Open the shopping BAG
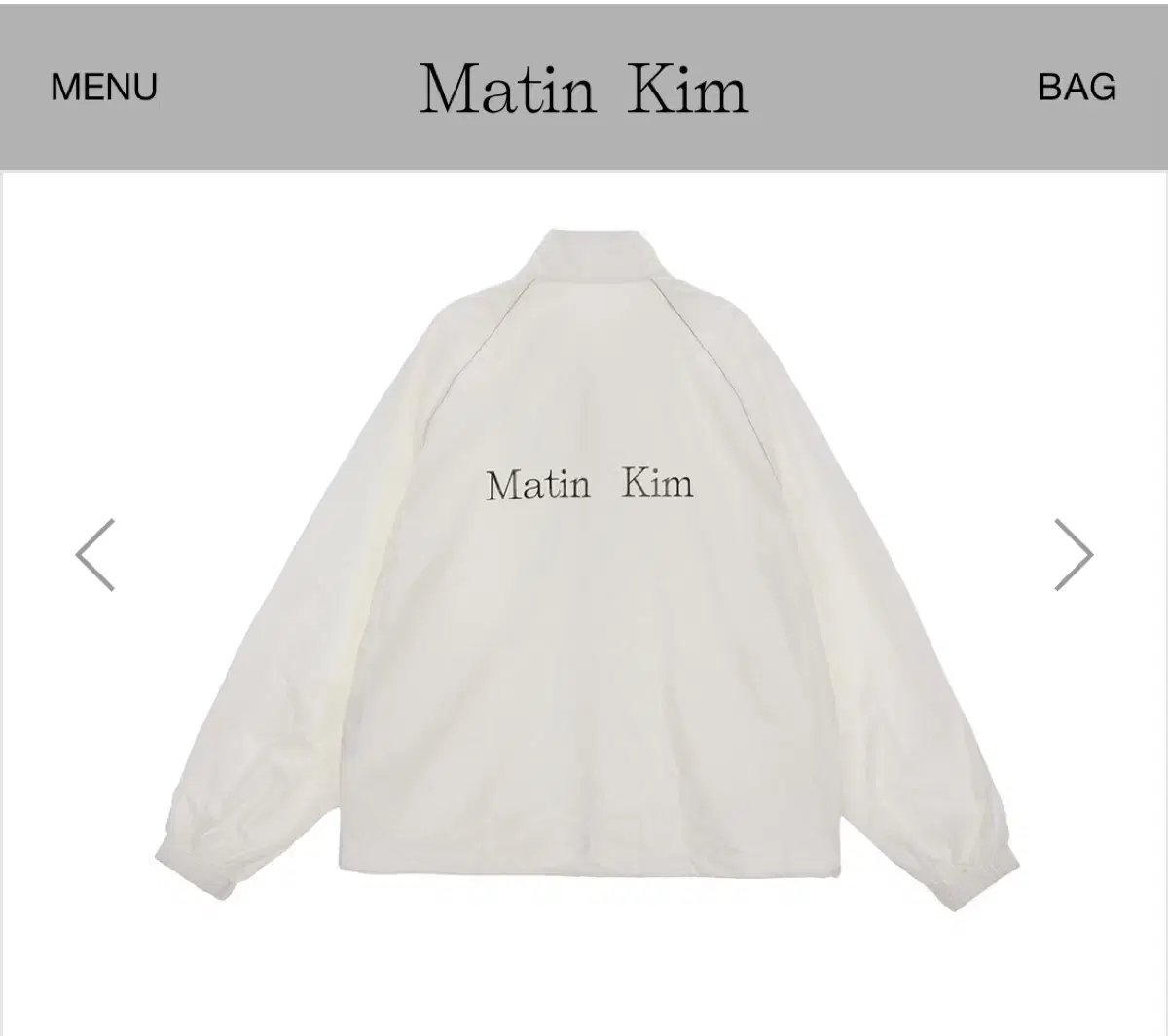 (x=1077, y=87)
